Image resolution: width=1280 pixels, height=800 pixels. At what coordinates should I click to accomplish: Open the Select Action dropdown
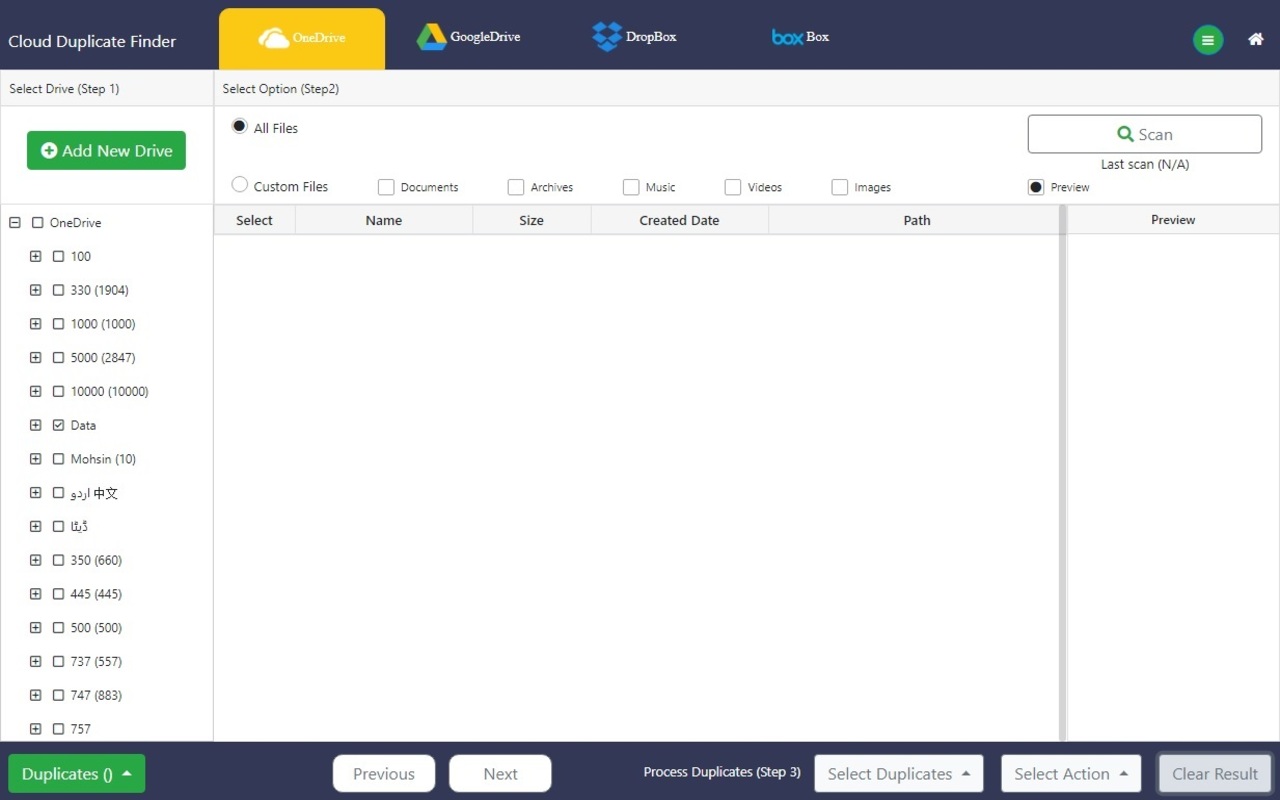[x=1070, y=773]
